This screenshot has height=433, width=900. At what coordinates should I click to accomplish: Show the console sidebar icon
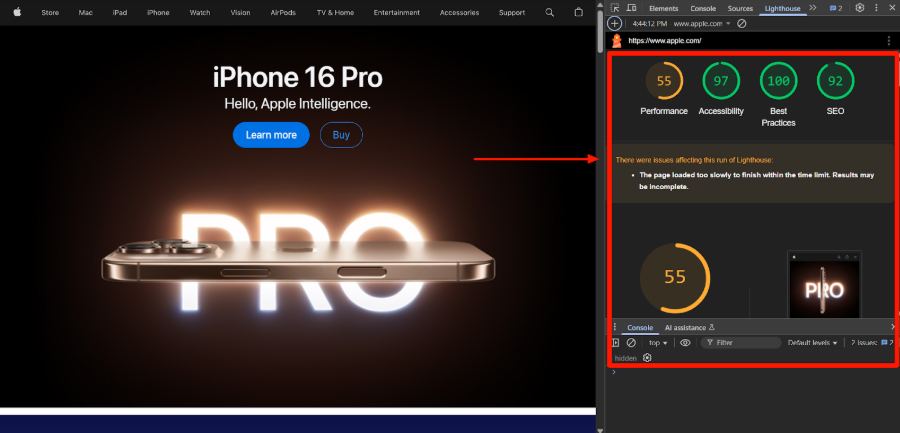[615, 343]
